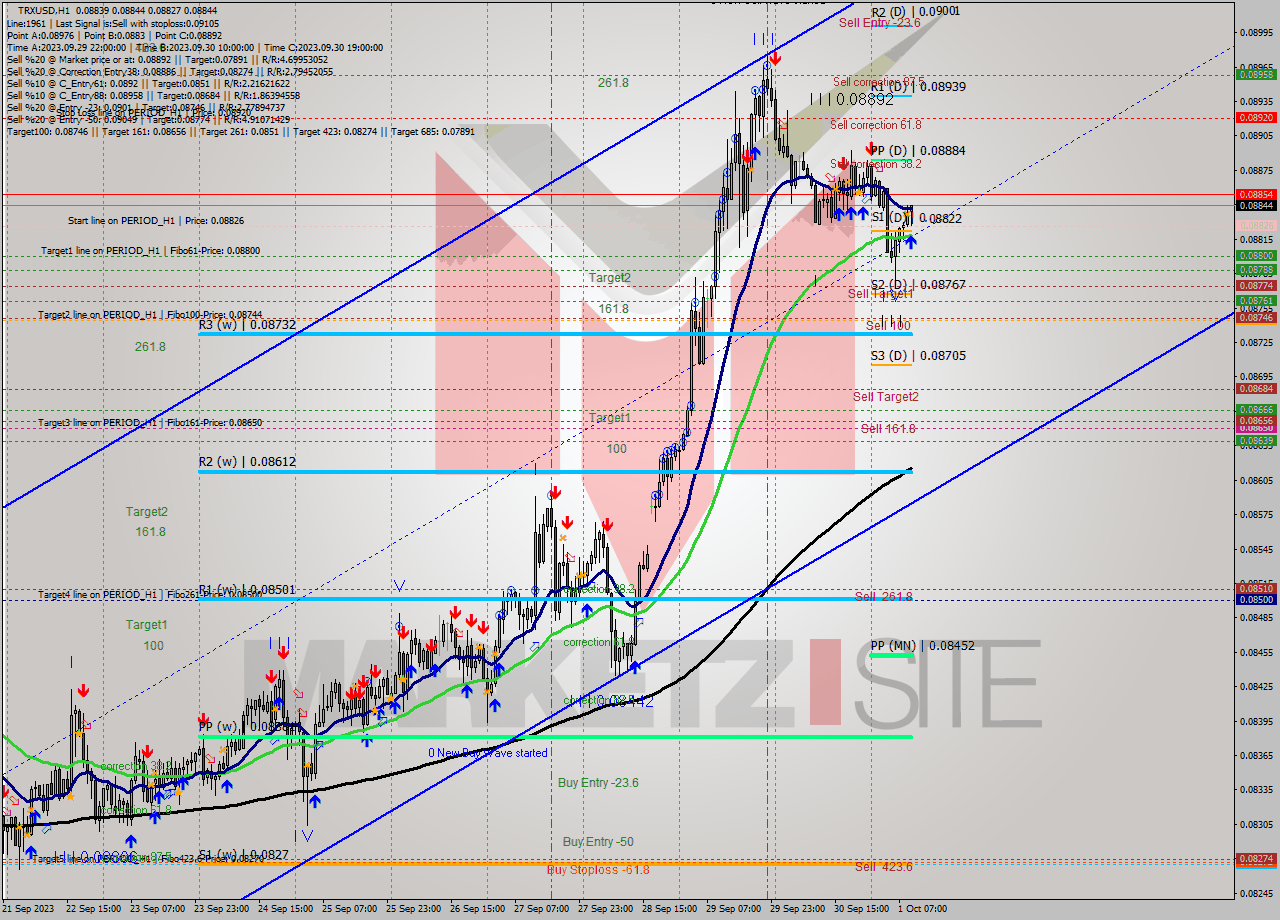Select the 0.08395 price axis value
1280x920 pixels.
[1256, 722]
